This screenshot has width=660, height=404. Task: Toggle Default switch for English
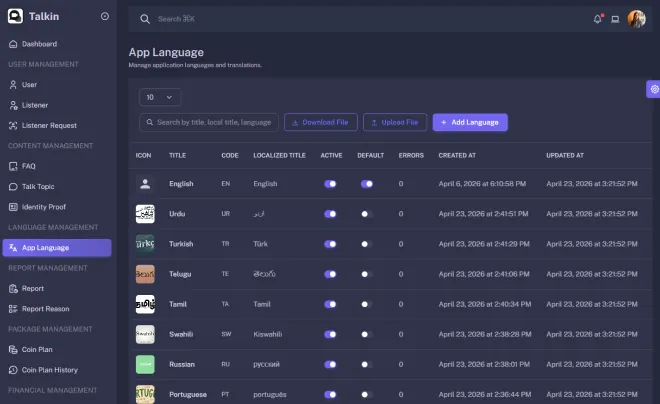(x=367, y=184)
